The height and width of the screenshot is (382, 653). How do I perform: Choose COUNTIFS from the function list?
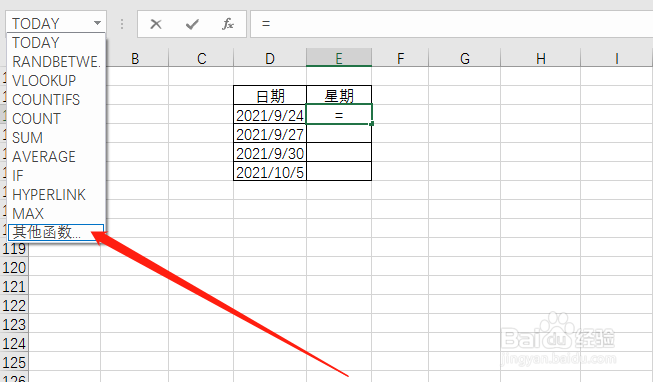[56, 100]
